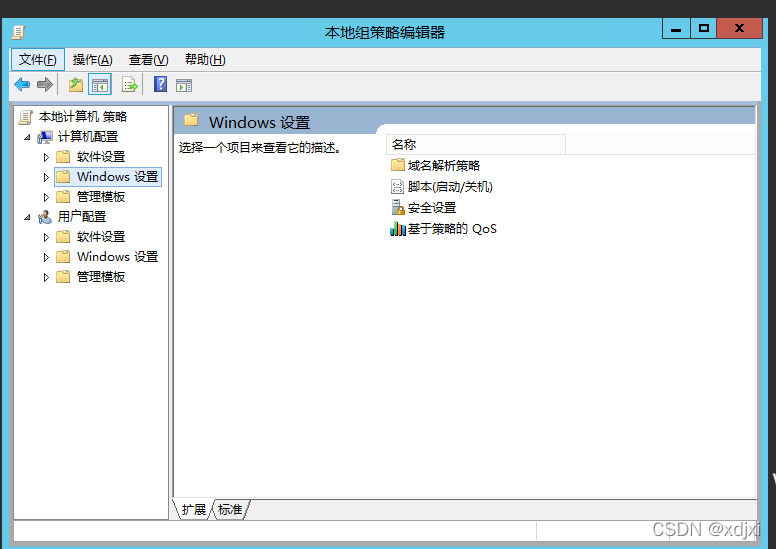Click the scroll icon in title bar

pos(18,33)
